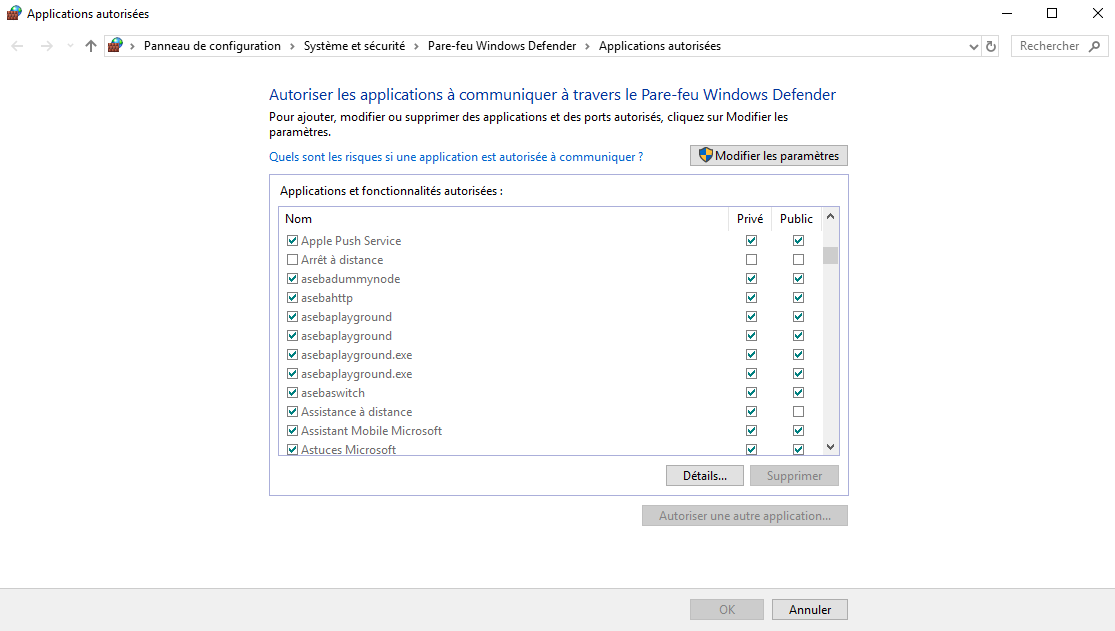1115x631 pixels.
Task: Select the "Arrêt à distance" row text
Action: (x=342, y=260)
